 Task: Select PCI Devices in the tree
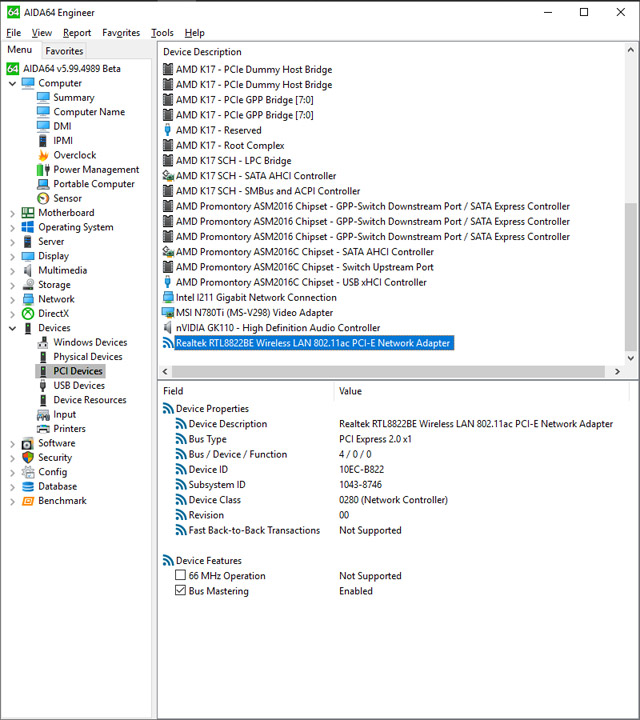78,371
